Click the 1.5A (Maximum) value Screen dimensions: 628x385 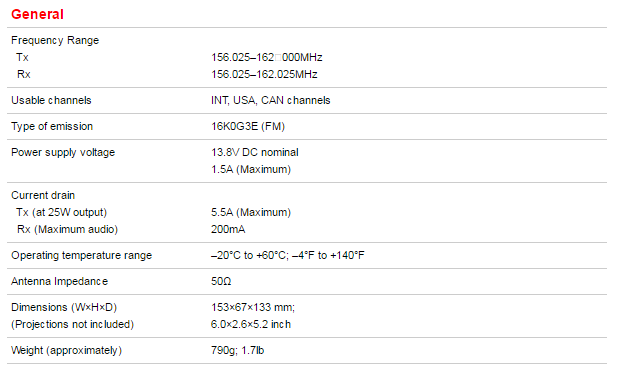coord(251,169)
